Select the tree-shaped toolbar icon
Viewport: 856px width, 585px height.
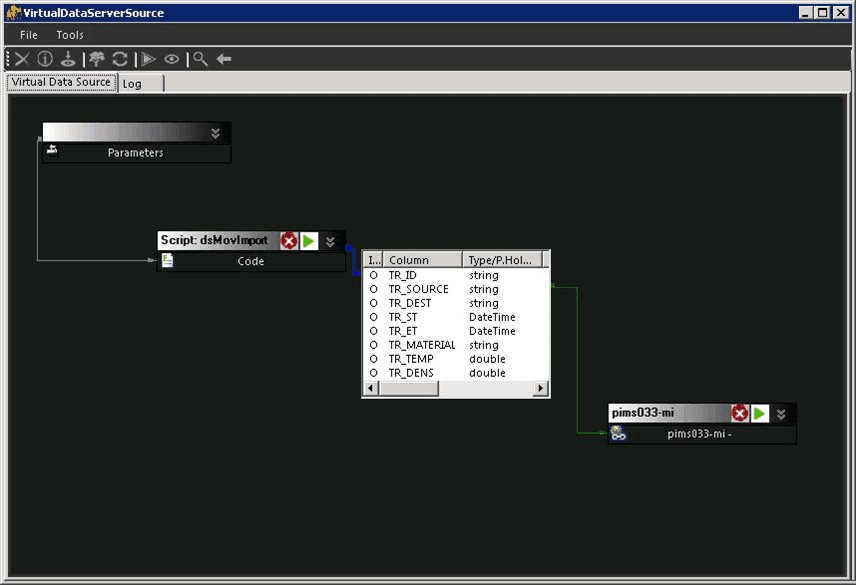(96, 59)
